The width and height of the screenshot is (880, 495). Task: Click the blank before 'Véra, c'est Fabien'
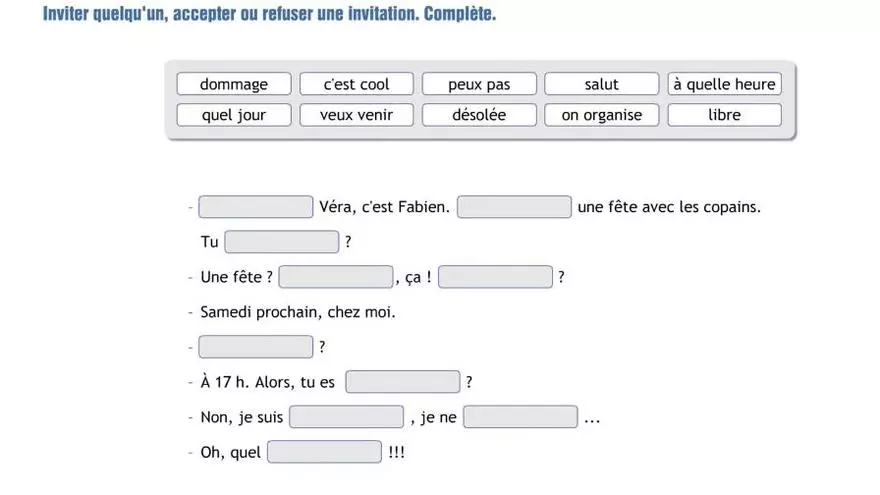point(256,207)
